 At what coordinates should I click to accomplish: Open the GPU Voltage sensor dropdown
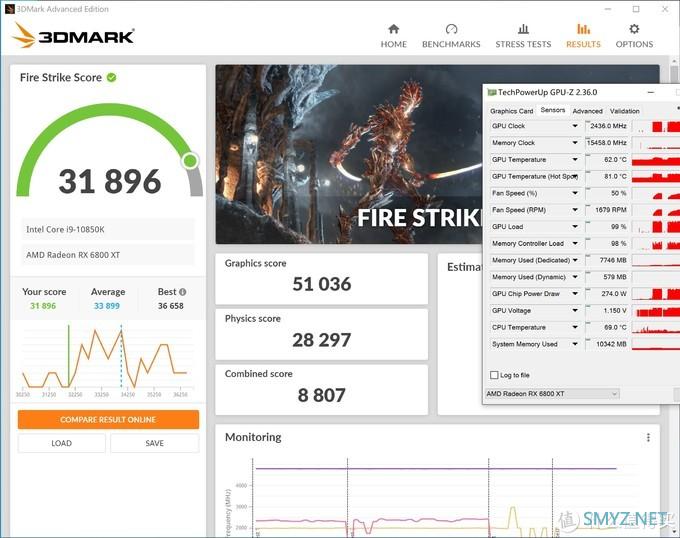click(575, 310)
